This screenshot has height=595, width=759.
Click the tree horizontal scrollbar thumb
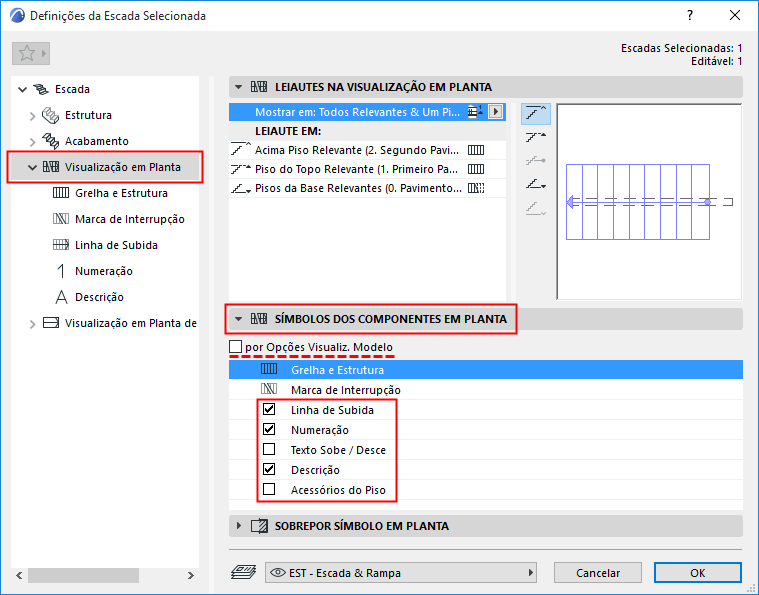[83, 575]
